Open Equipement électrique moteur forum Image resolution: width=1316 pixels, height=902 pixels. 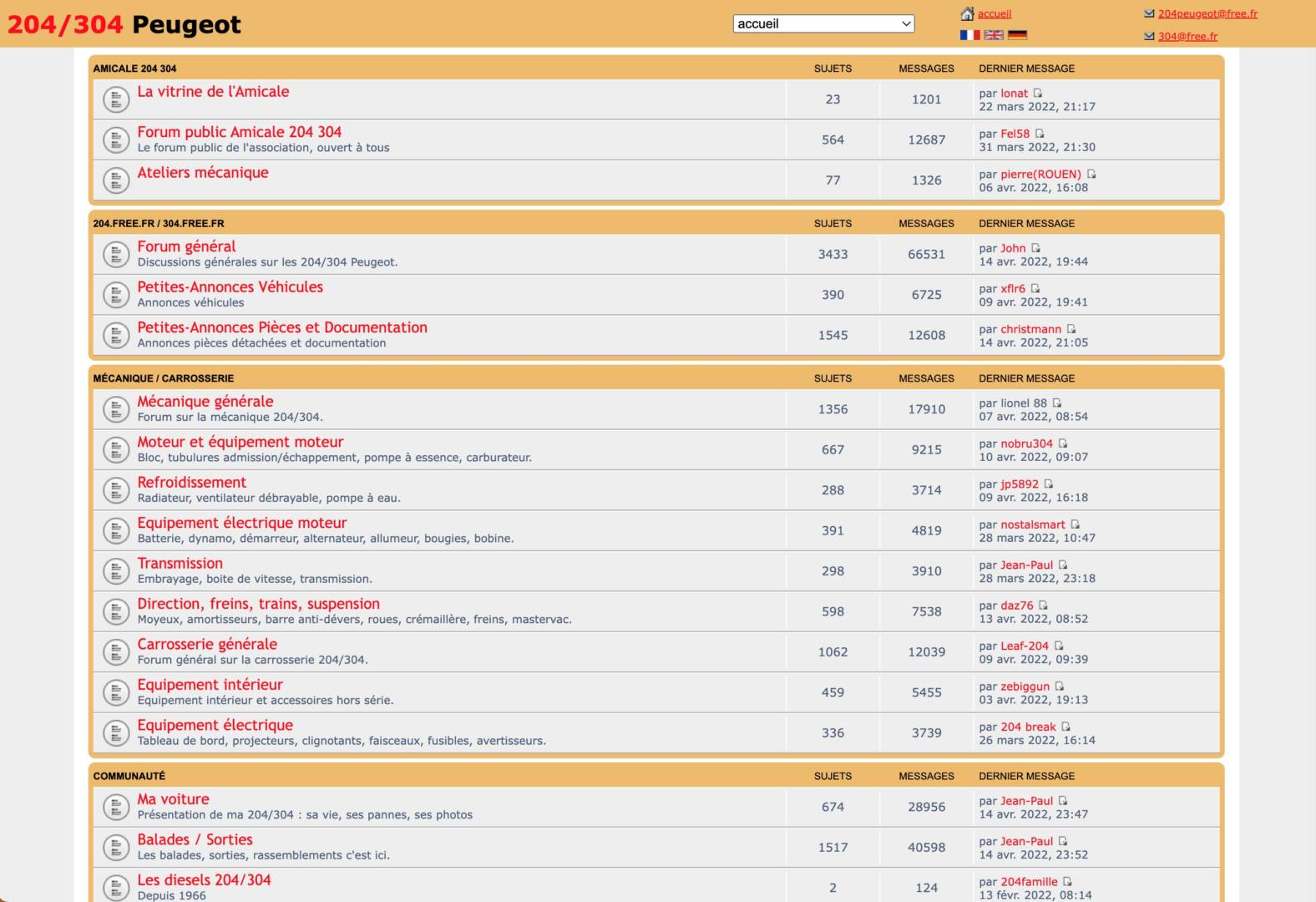pos(242,523)
